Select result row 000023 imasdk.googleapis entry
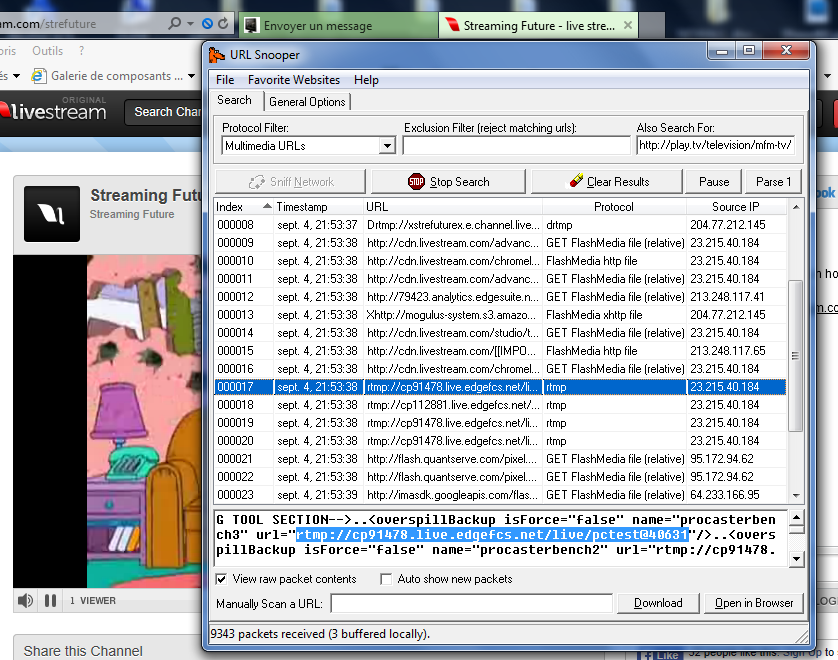 pos(500,495)
